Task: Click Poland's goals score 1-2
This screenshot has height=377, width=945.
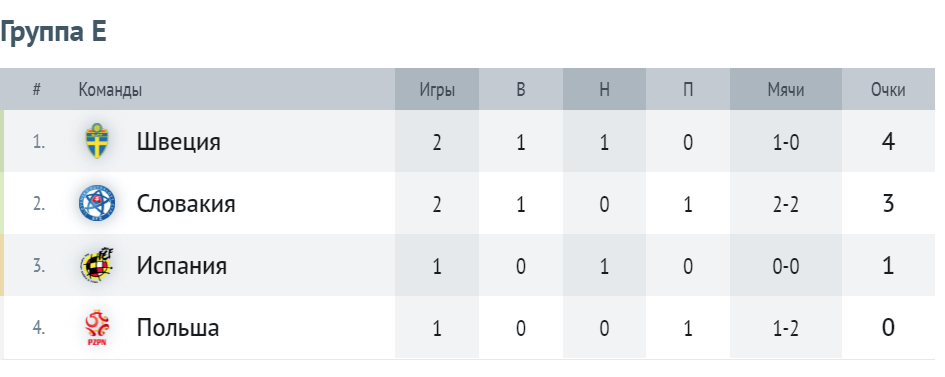Action: pos(786,328)
